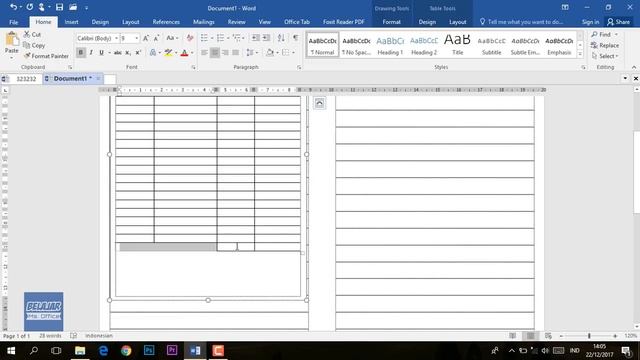Toggle Strikethrough formatting

118,53
